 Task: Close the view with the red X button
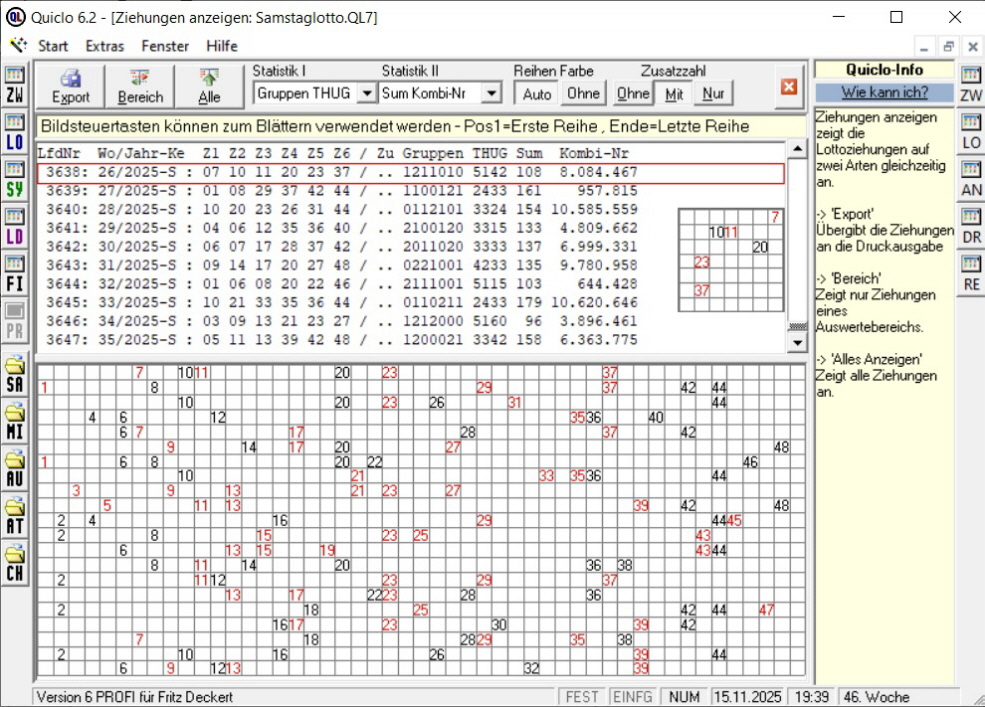789,87
